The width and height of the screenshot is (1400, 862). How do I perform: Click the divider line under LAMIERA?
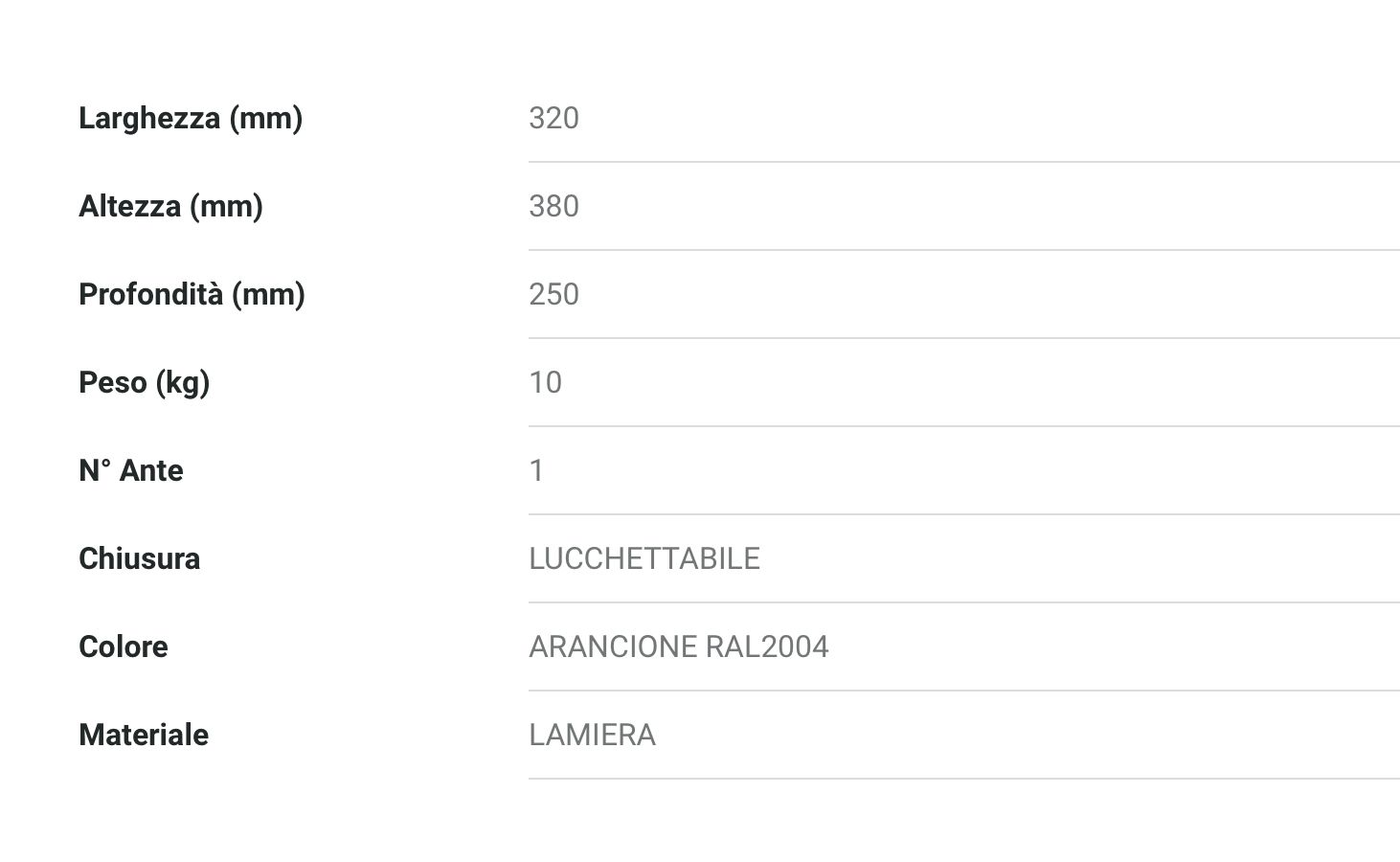point(963,779)
